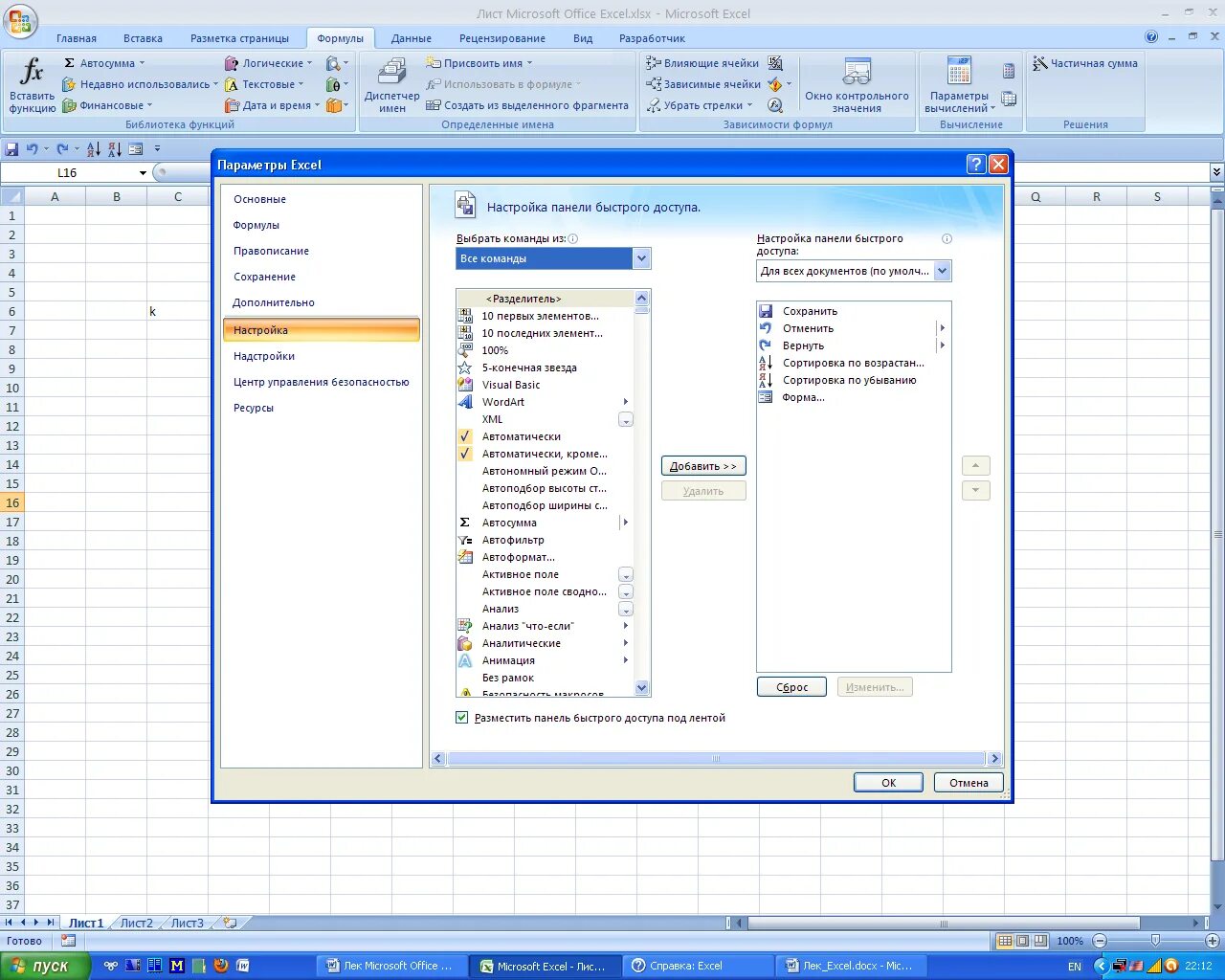Click the Save icon in the quick access toolbar

pyautogui.click(x=11, y=149)
